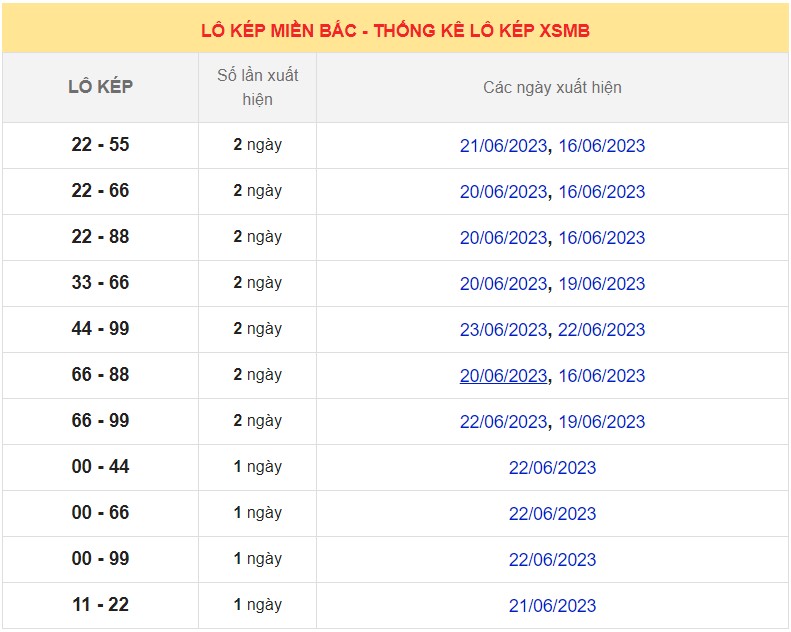Open the 19/06/2023 link in row 66 - 99

(x=601, y=422)
